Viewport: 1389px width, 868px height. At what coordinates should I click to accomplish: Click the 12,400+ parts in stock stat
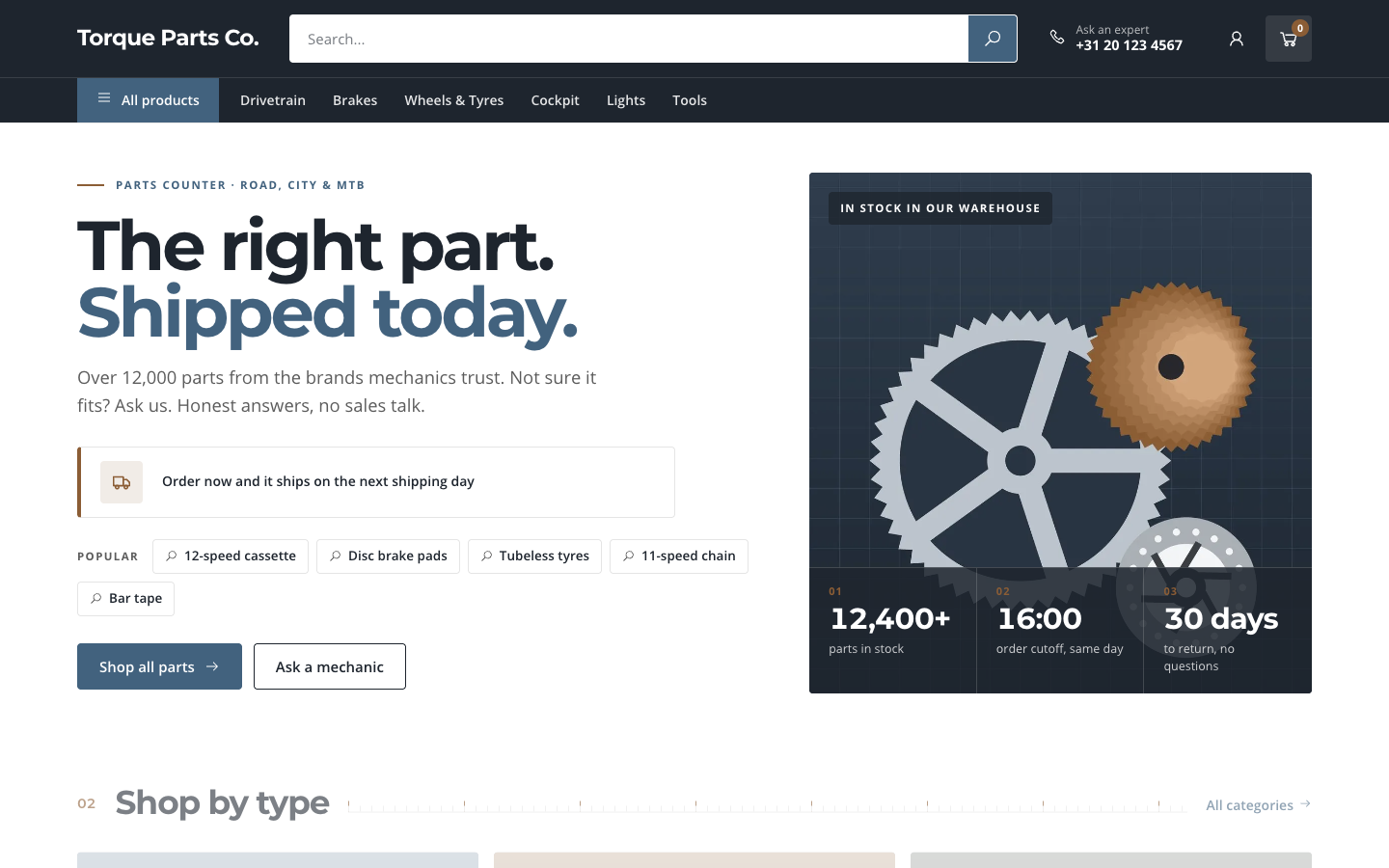coord(892,631)
